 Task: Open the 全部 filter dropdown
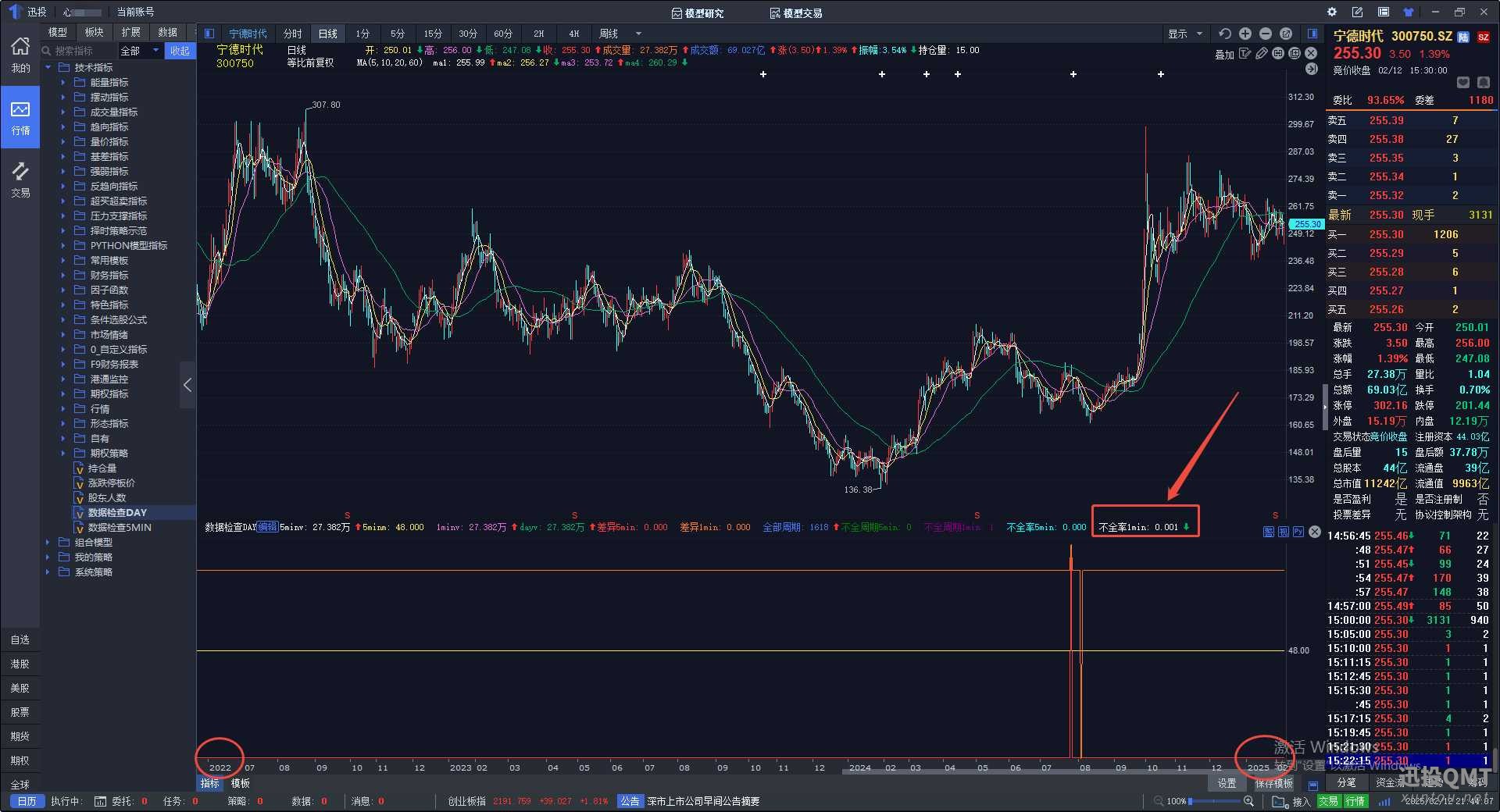(x=141, y=51)
